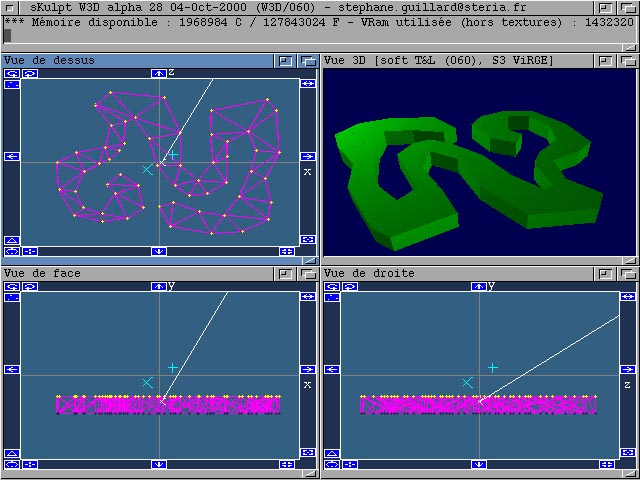This screenshot has width=640, height=480.
Task: Click the frame-fit icon in Vue de dessus
Action: click(308, 239)
